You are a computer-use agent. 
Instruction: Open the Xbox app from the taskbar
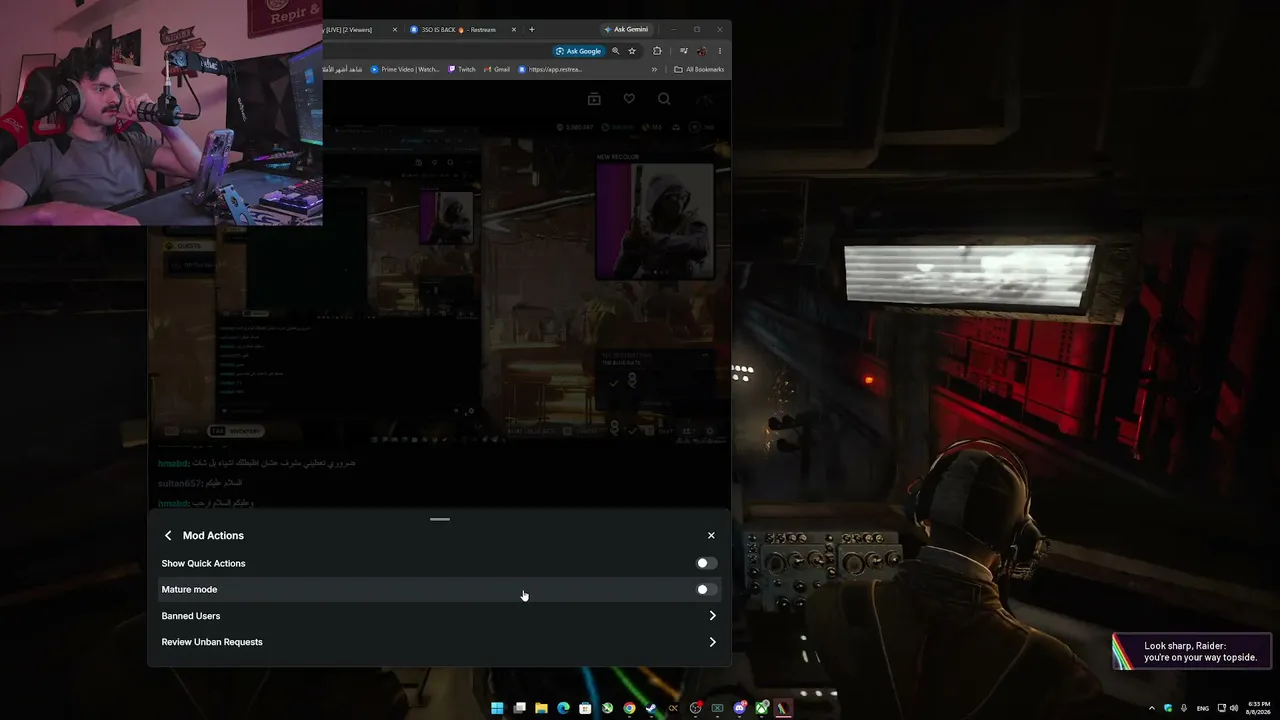761,708
